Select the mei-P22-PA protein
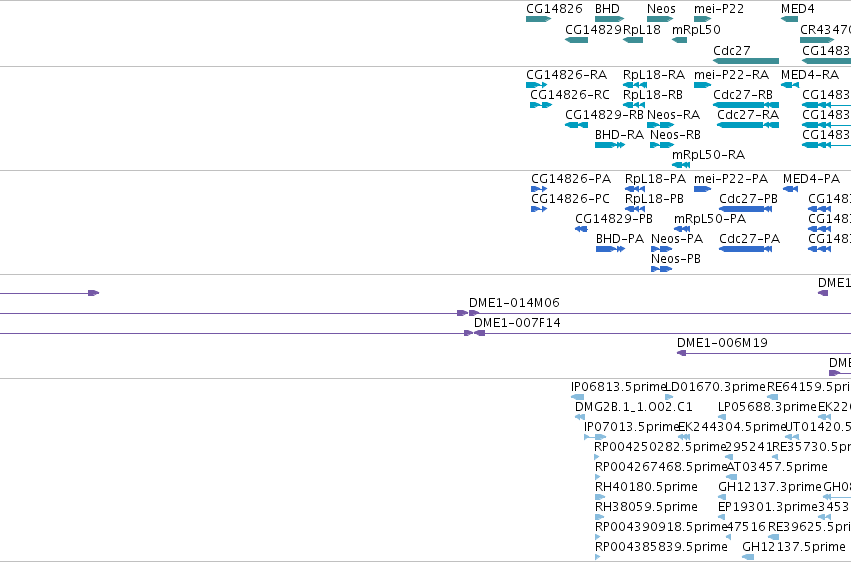Screen dimensions: 851x562 pos(702,189)
